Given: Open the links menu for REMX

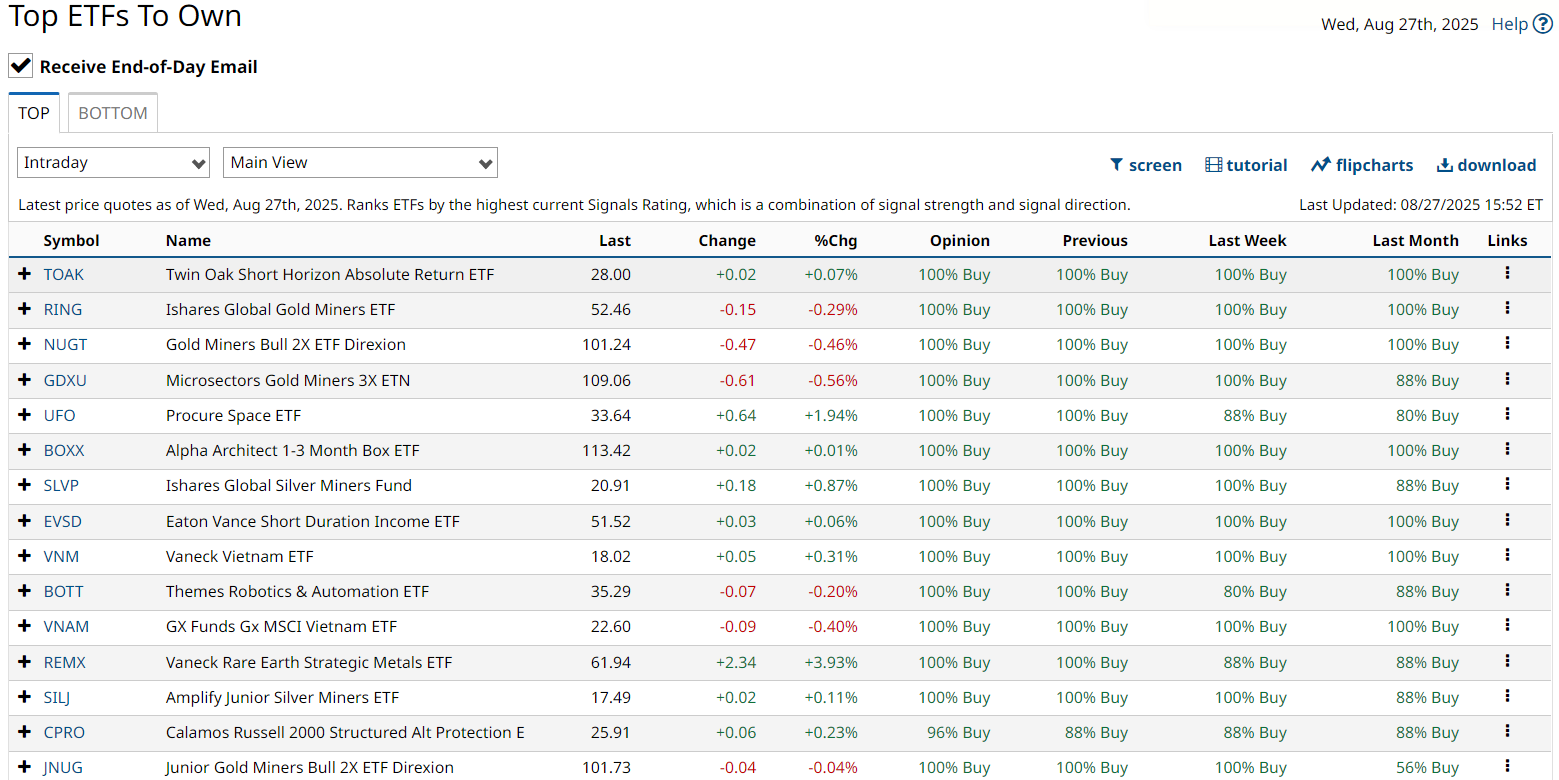Looking at the screenshot, I should pyautogui.click(x=1507, y=661).
